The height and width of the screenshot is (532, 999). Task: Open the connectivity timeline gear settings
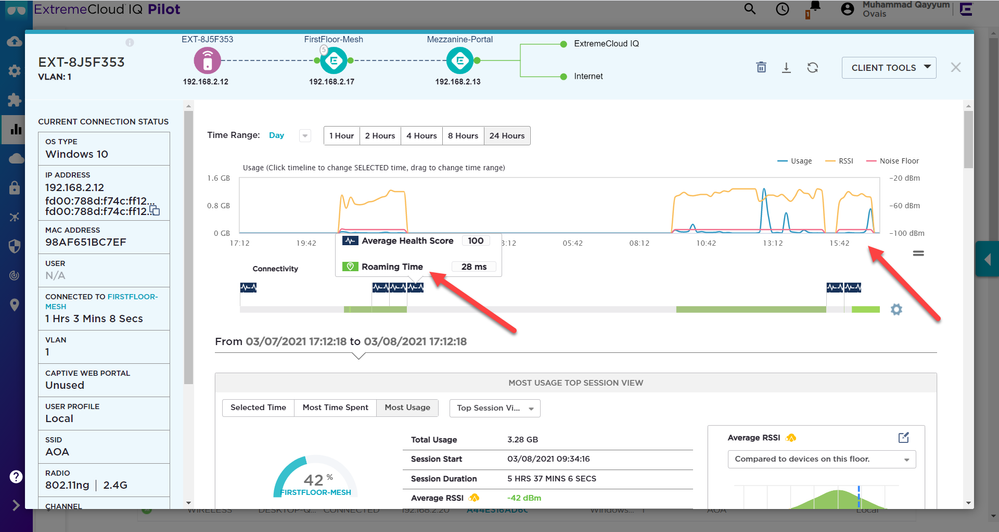pyautogui.click(x=896, y=310)
